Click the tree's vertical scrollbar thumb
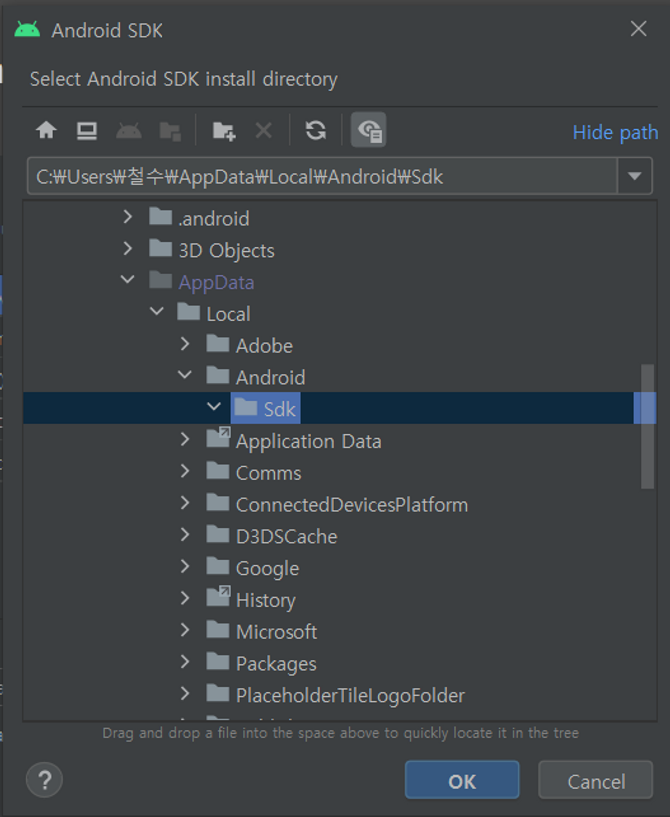The image size is (670, 817). pyautogui.click(x=648, y=426)
